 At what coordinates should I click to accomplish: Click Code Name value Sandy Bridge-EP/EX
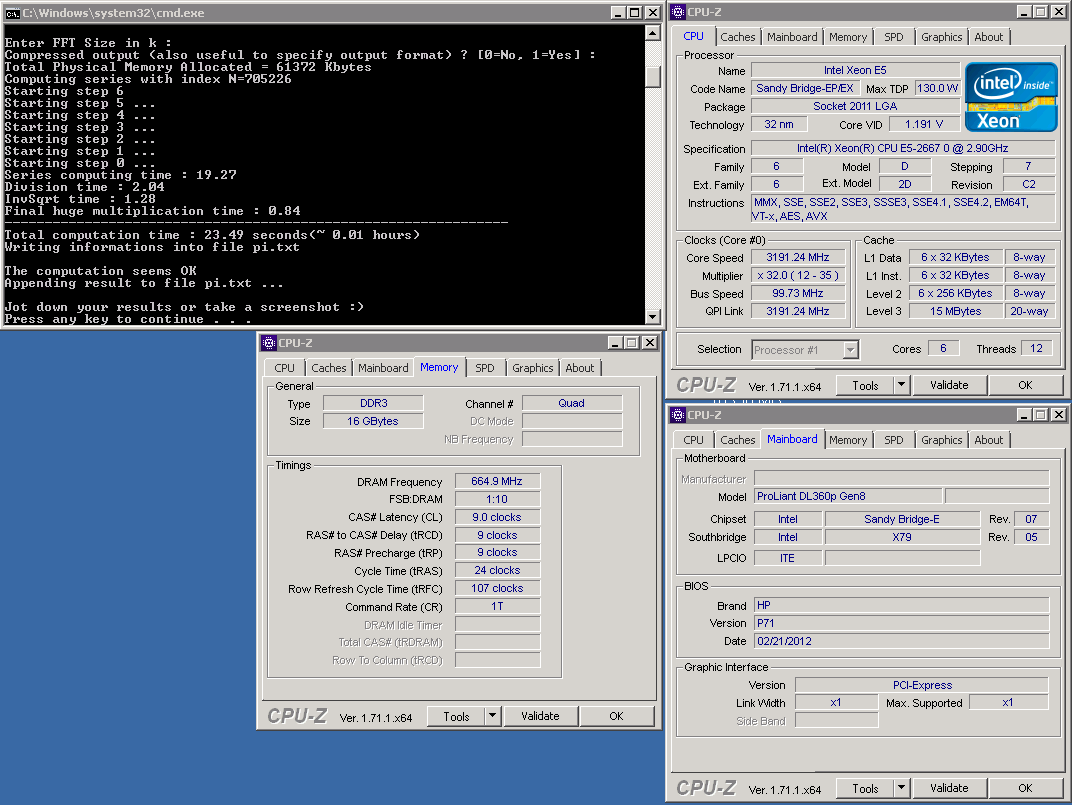805,88
